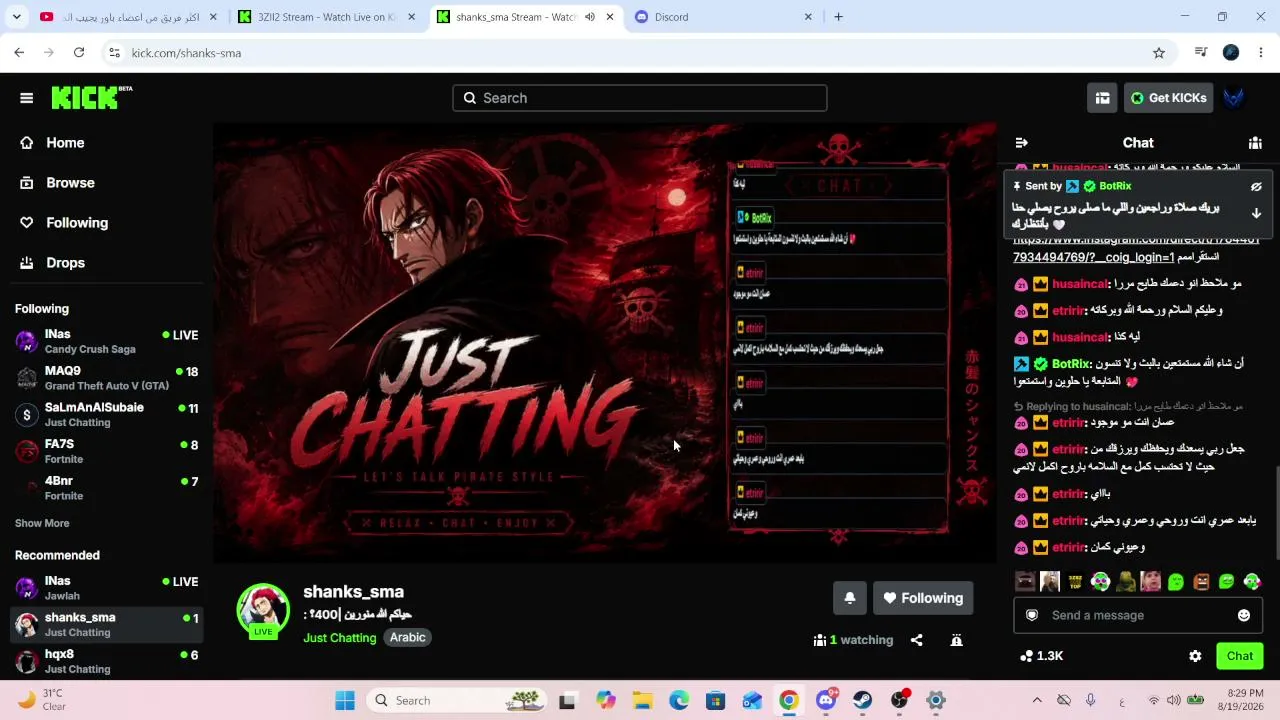Image resolution: width=1280 pixels, height=720 pixels.
Task: Go to Home in the sidebar
Action: tap(106, 143)
